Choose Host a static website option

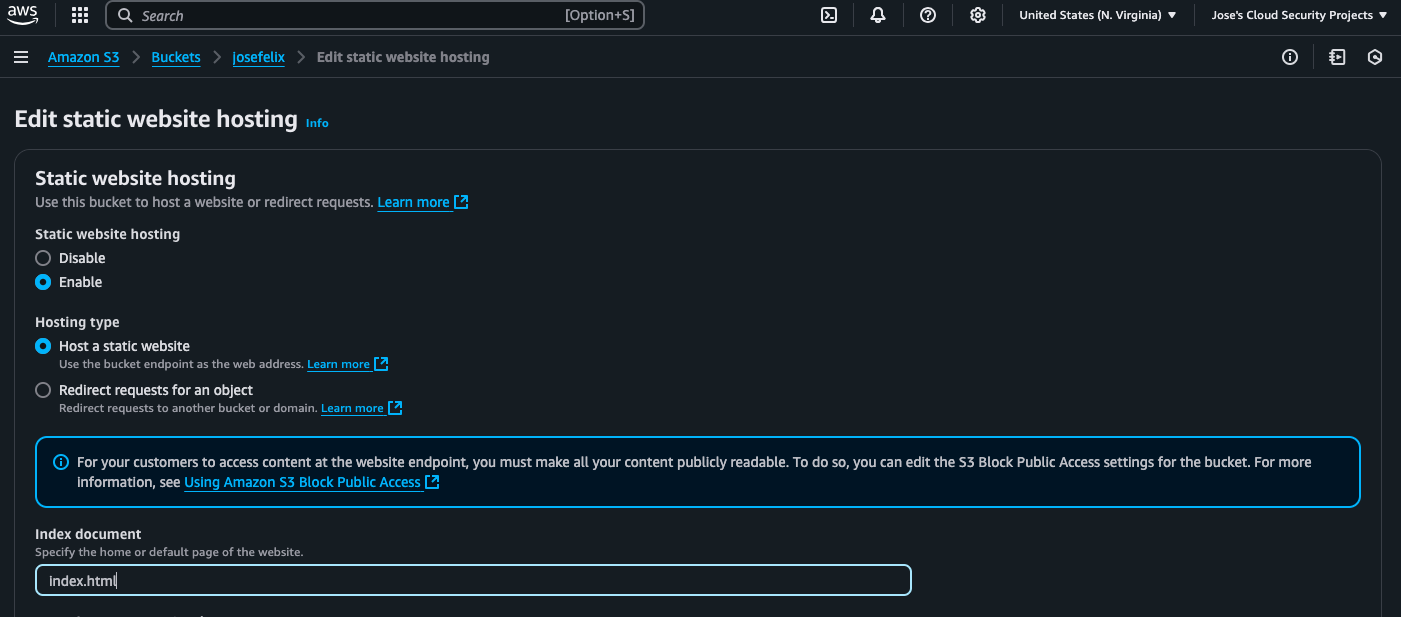coord(43,346)
